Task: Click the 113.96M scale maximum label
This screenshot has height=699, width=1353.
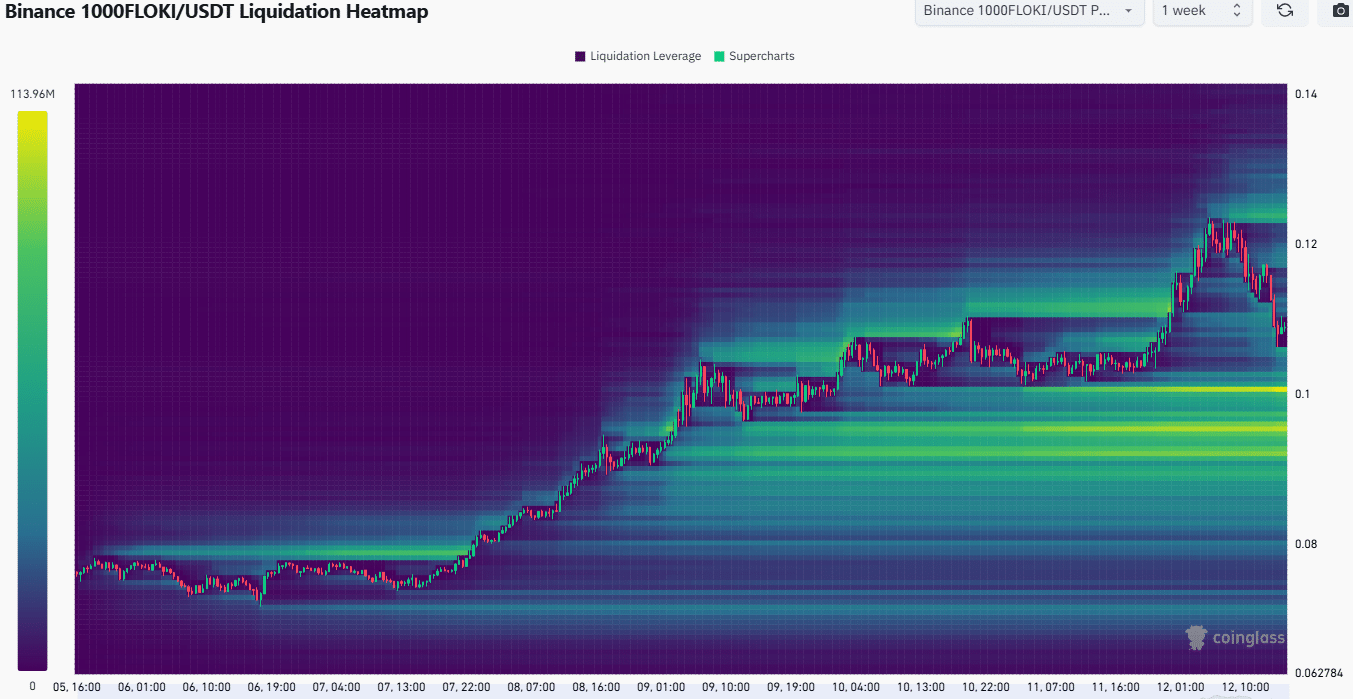Action: tap(33, 94)
